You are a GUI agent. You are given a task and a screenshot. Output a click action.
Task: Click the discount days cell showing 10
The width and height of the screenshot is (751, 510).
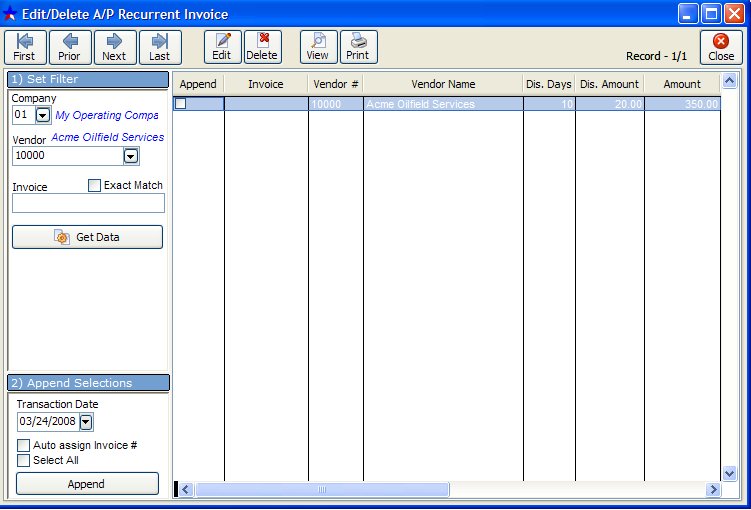click(x=549, y=104)
